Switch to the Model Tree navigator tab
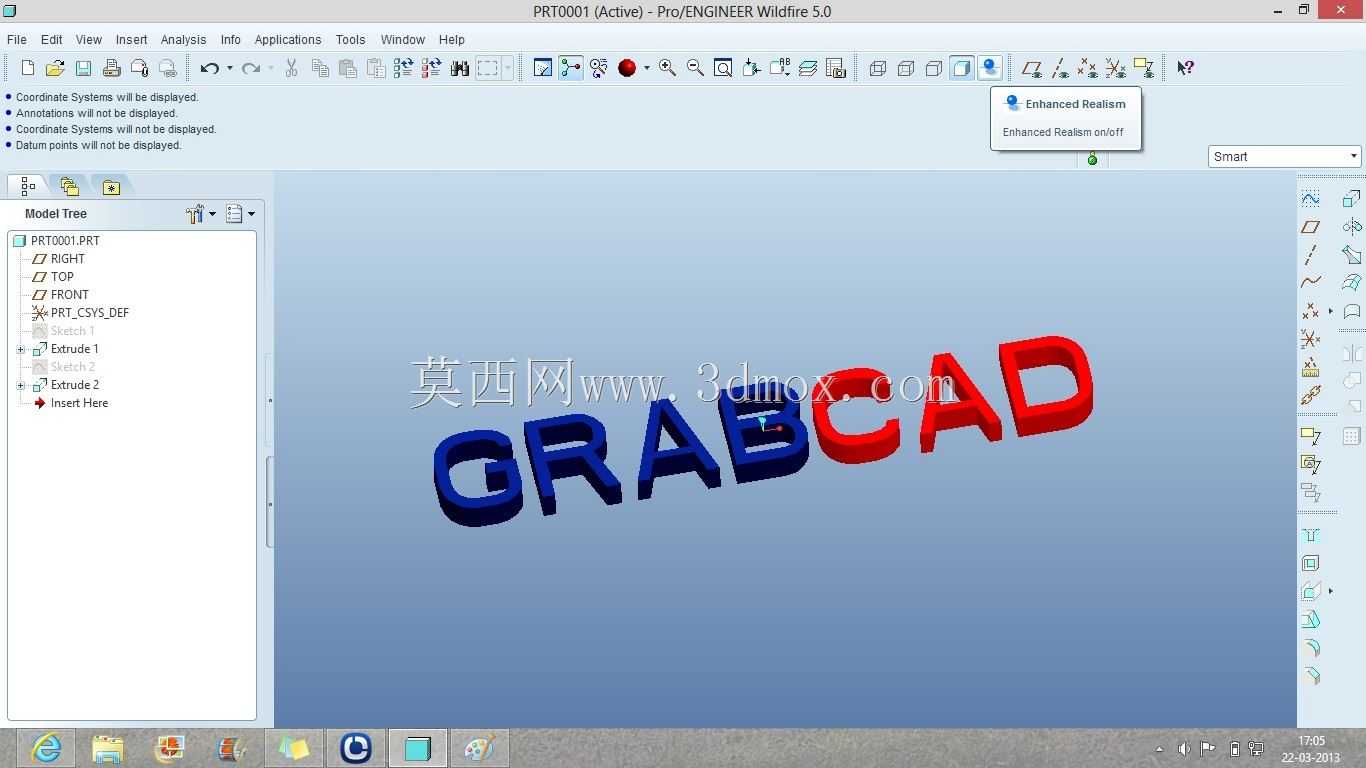This screenshot has height=768, width=1366. (28, 186)
